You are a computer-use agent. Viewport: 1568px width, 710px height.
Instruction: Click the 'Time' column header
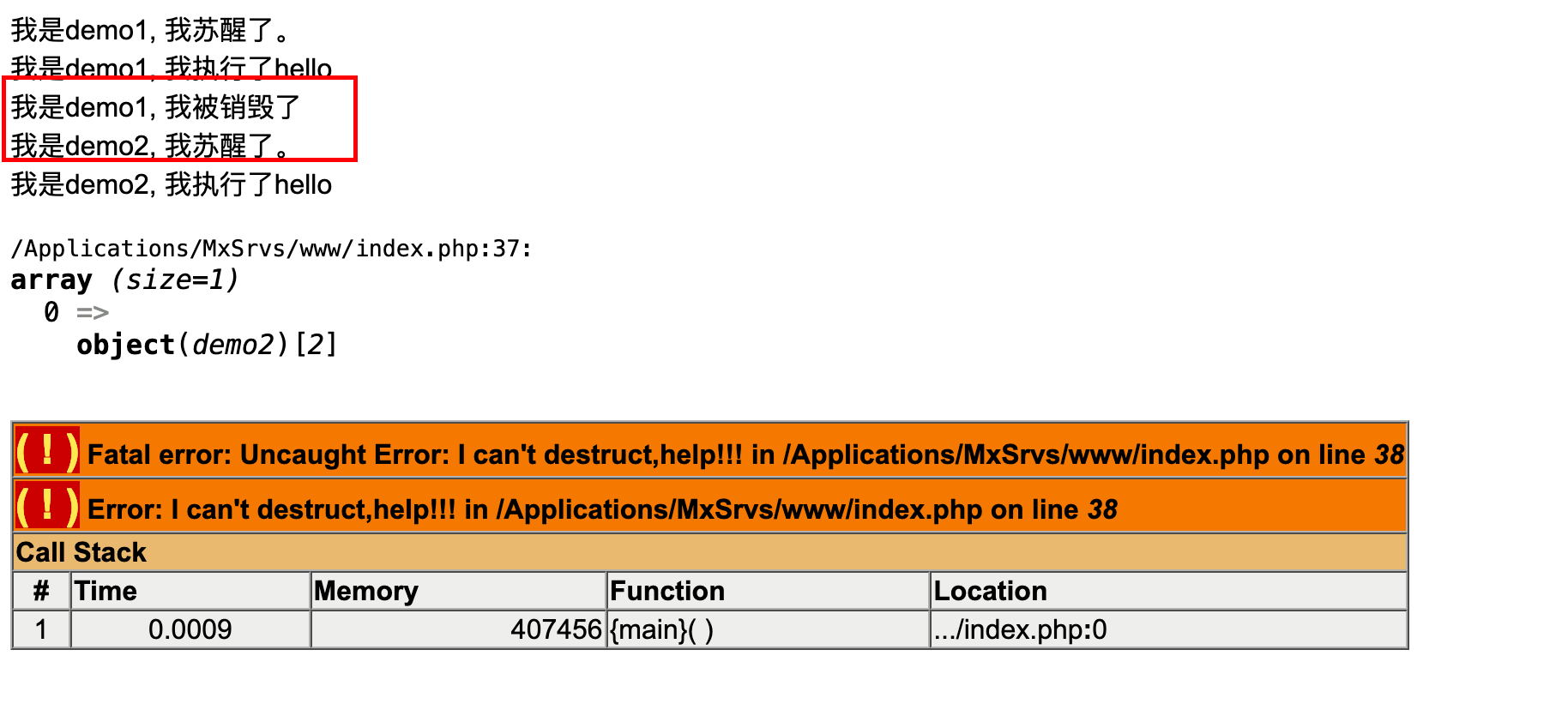coord(190,591)
